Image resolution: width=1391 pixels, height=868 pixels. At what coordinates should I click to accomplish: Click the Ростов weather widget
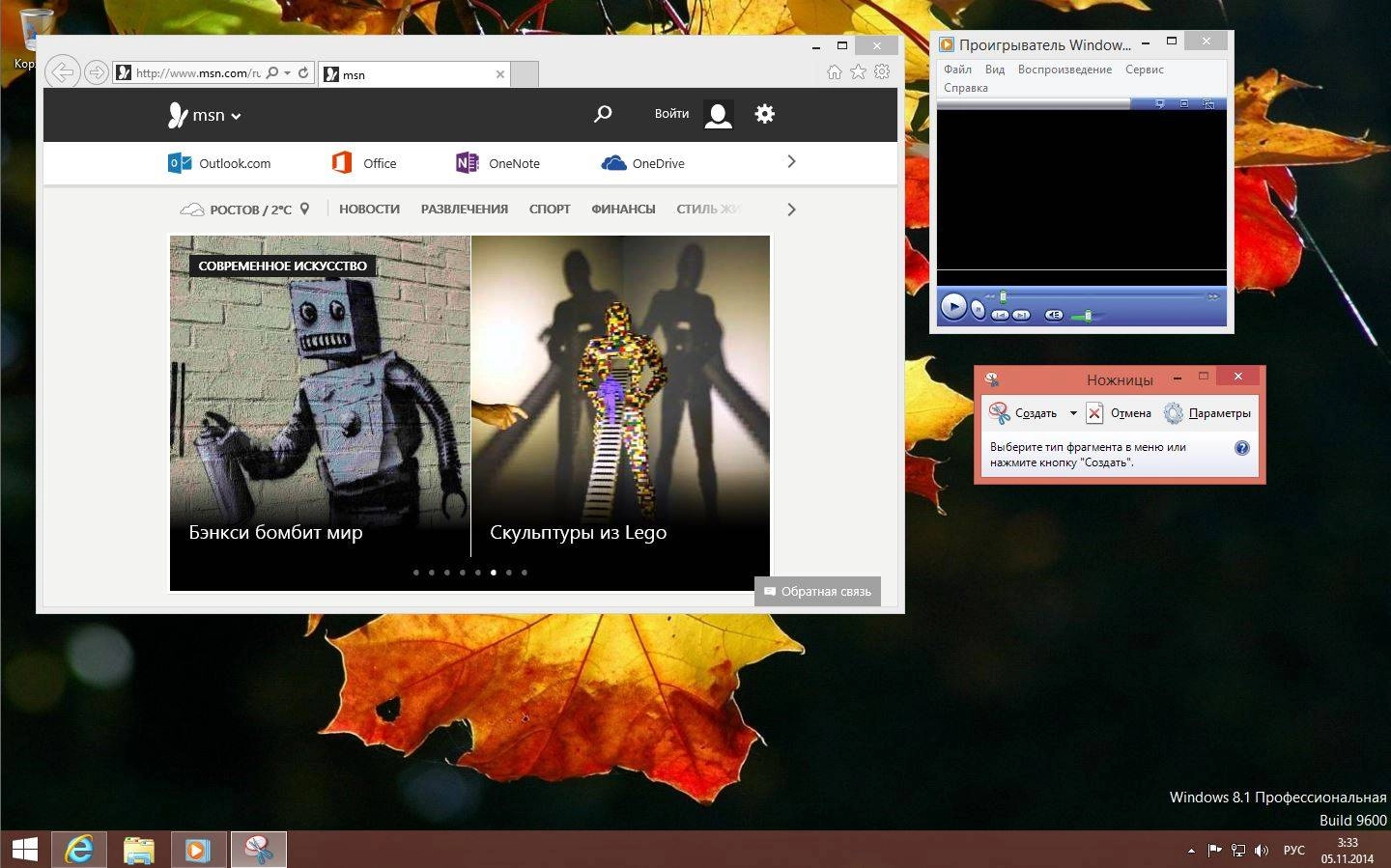point(236,209)
